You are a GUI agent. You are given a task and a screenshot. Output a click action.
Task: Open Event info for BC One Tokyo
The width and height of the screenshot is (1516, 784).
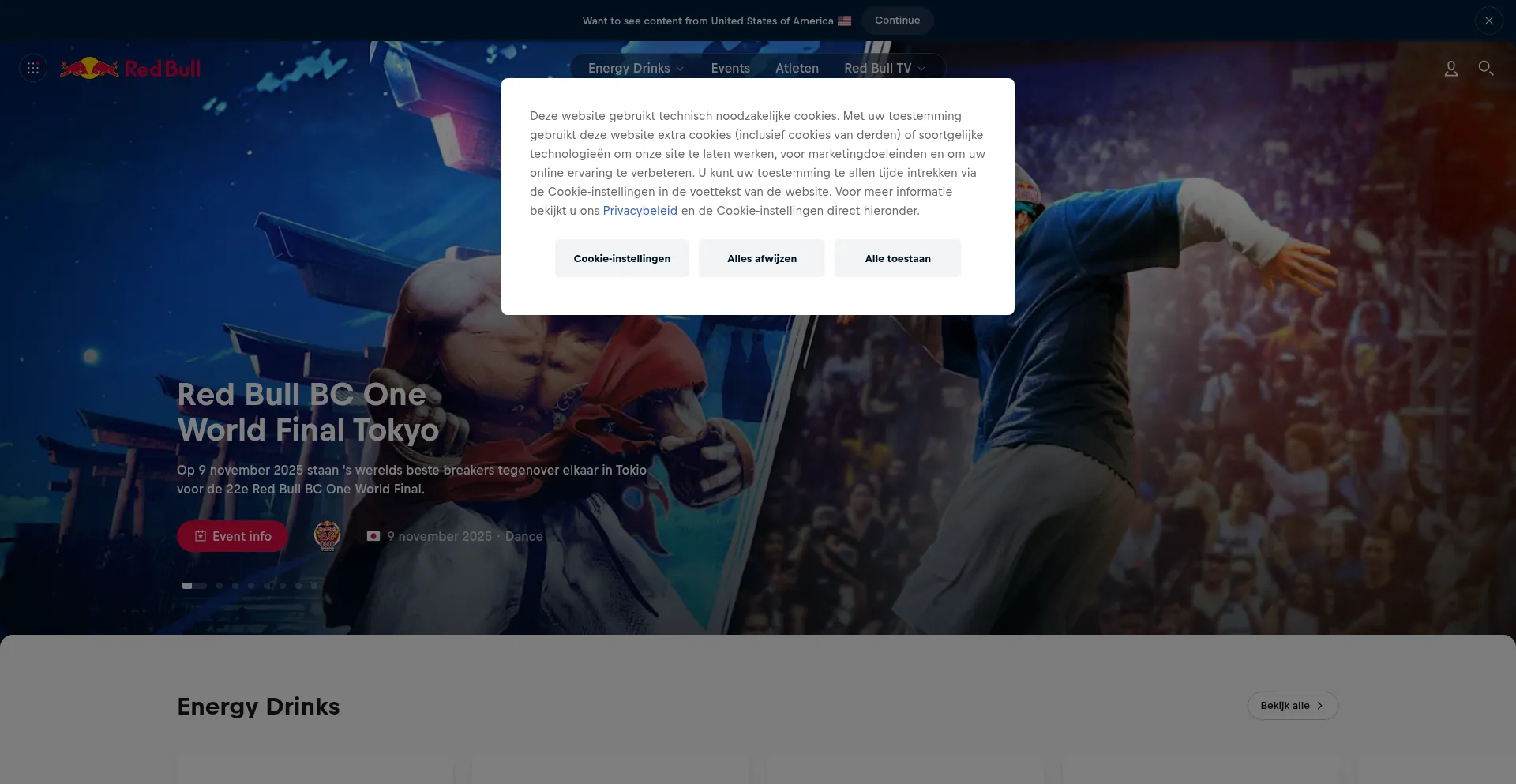[232, 536]
